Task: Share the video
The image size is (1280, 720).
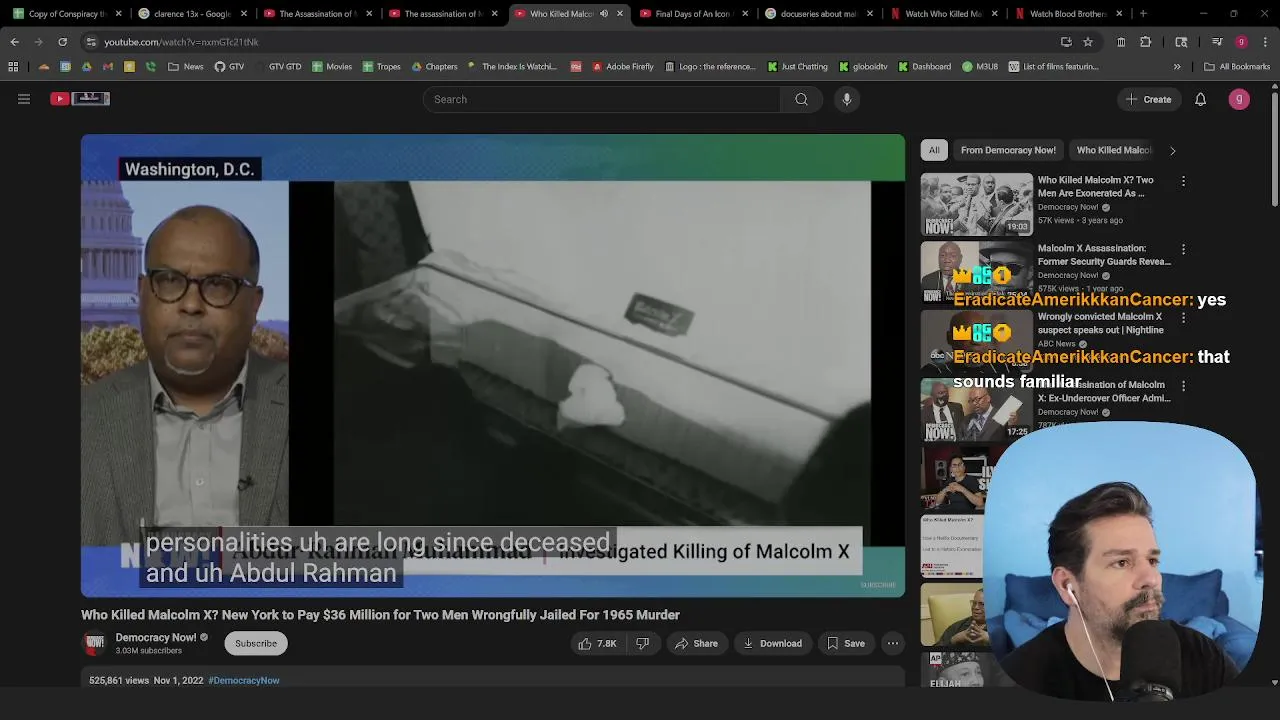Action: tap(695, 644)
